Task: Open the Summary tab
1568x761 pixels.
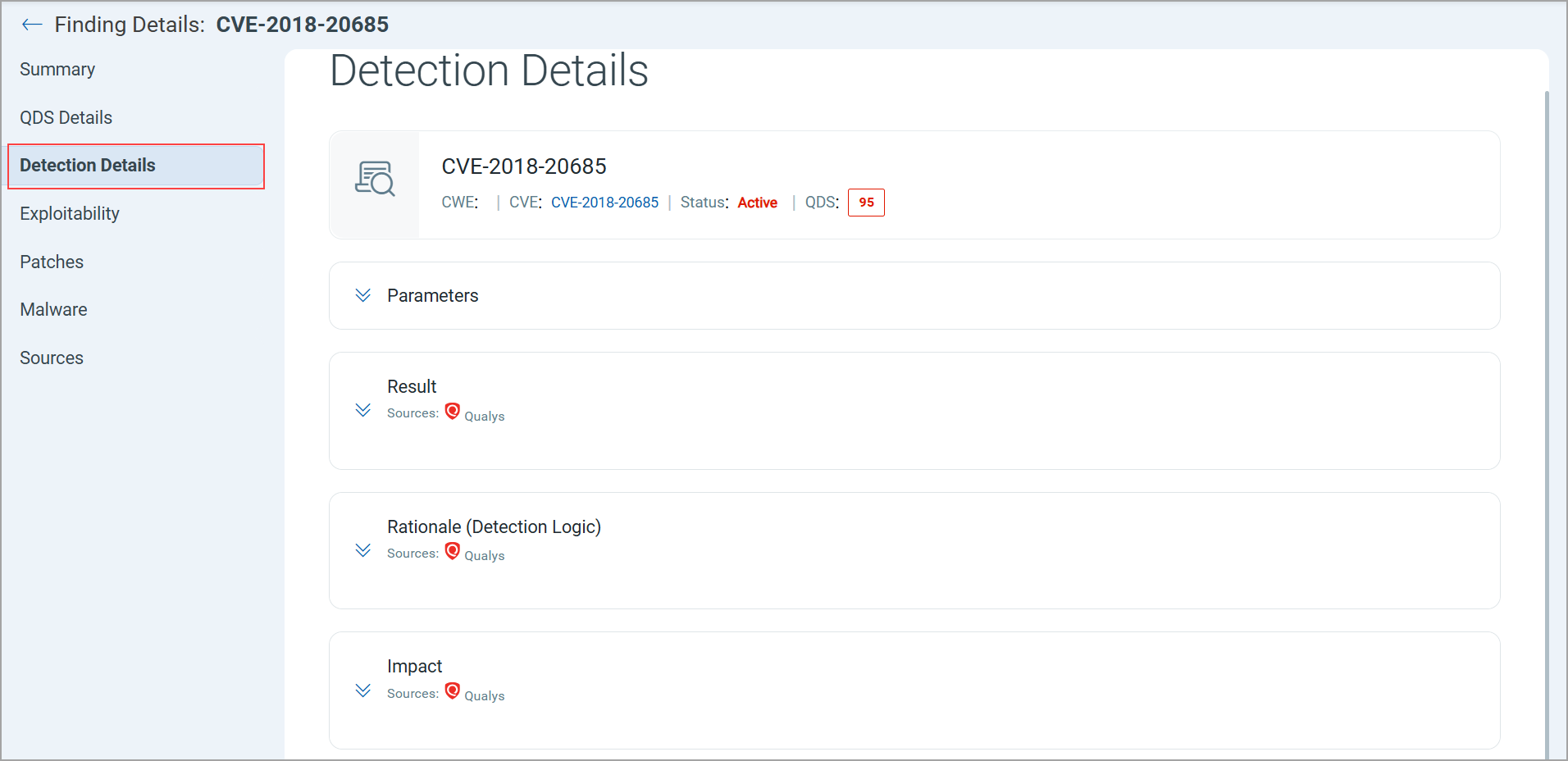Action: 57,70
